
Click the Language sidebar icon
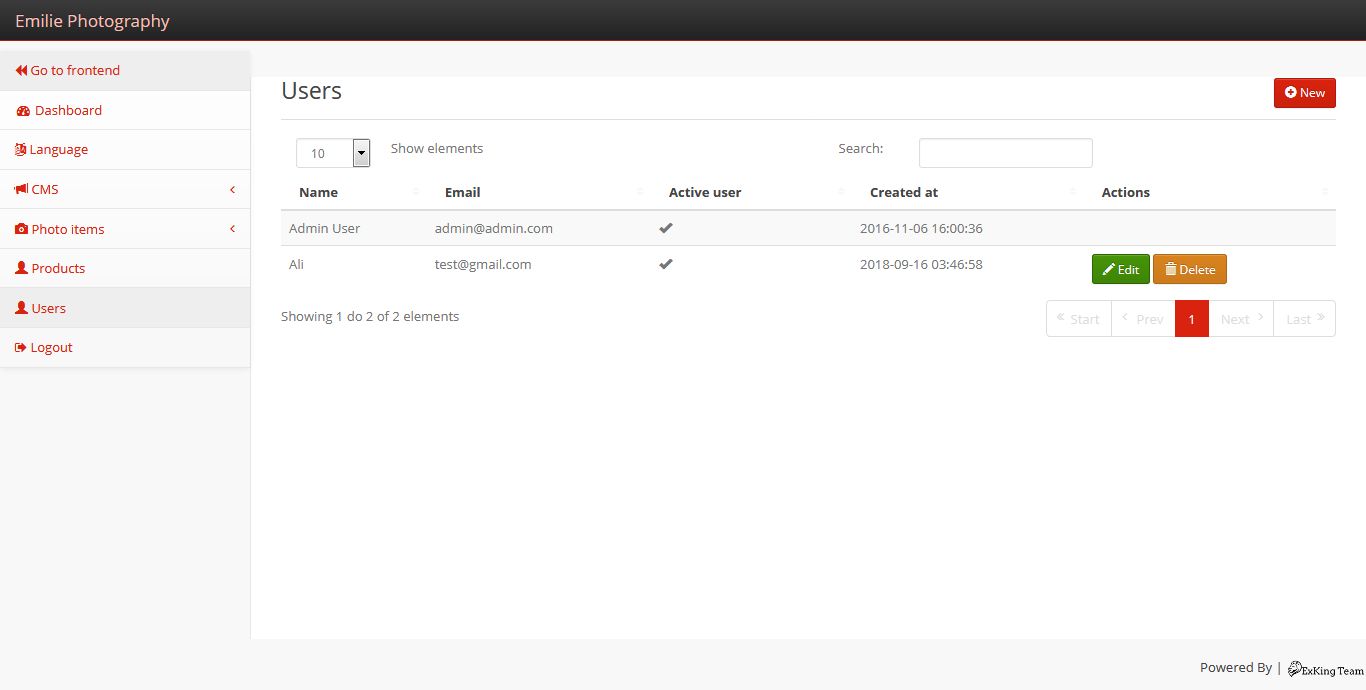(x=21, y=150)
